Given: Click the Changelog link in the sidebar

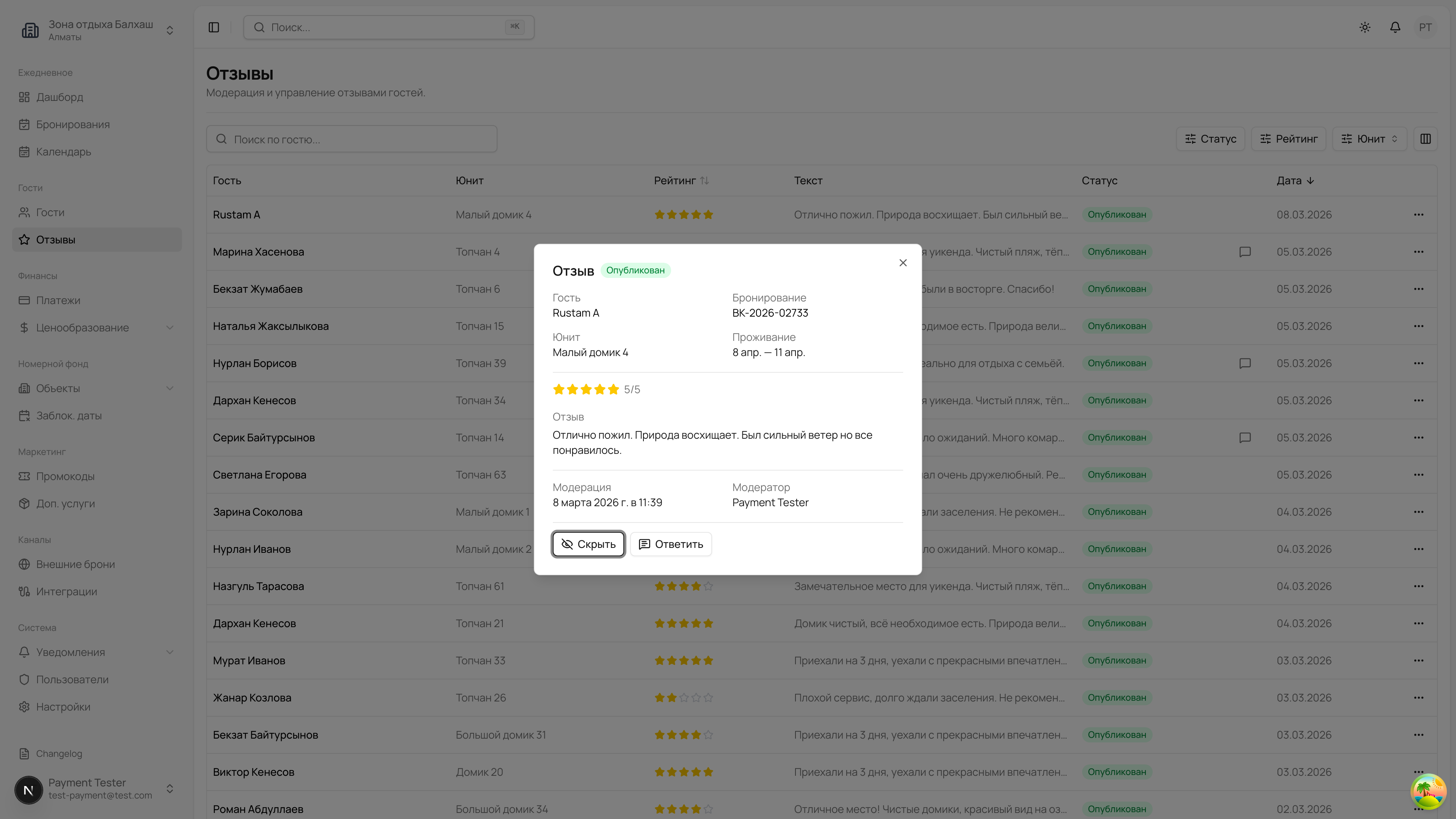Looking at the screenshot, I should (59, 753).
